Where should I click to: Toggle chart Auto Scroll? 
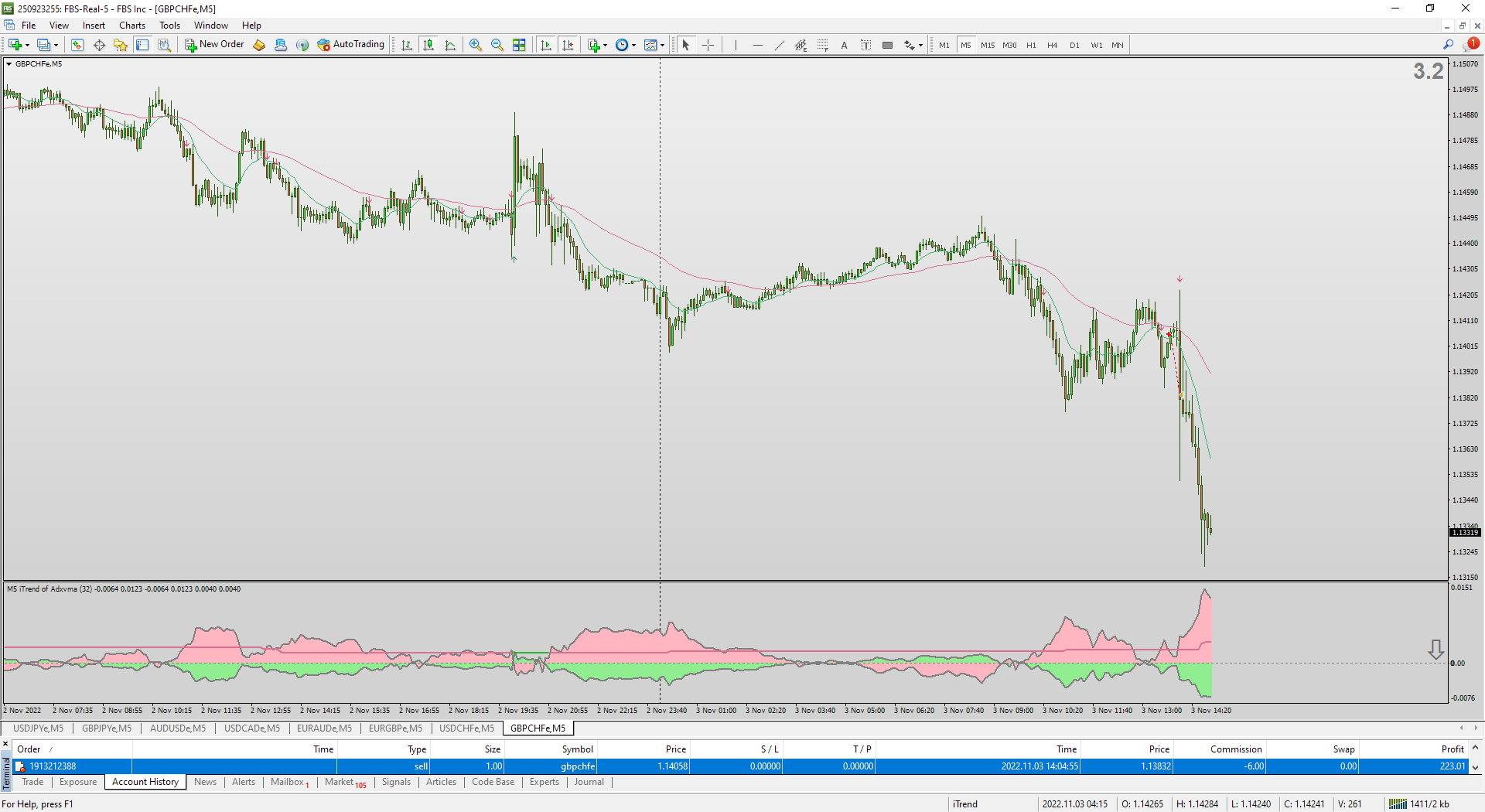(x=546, y=45)
